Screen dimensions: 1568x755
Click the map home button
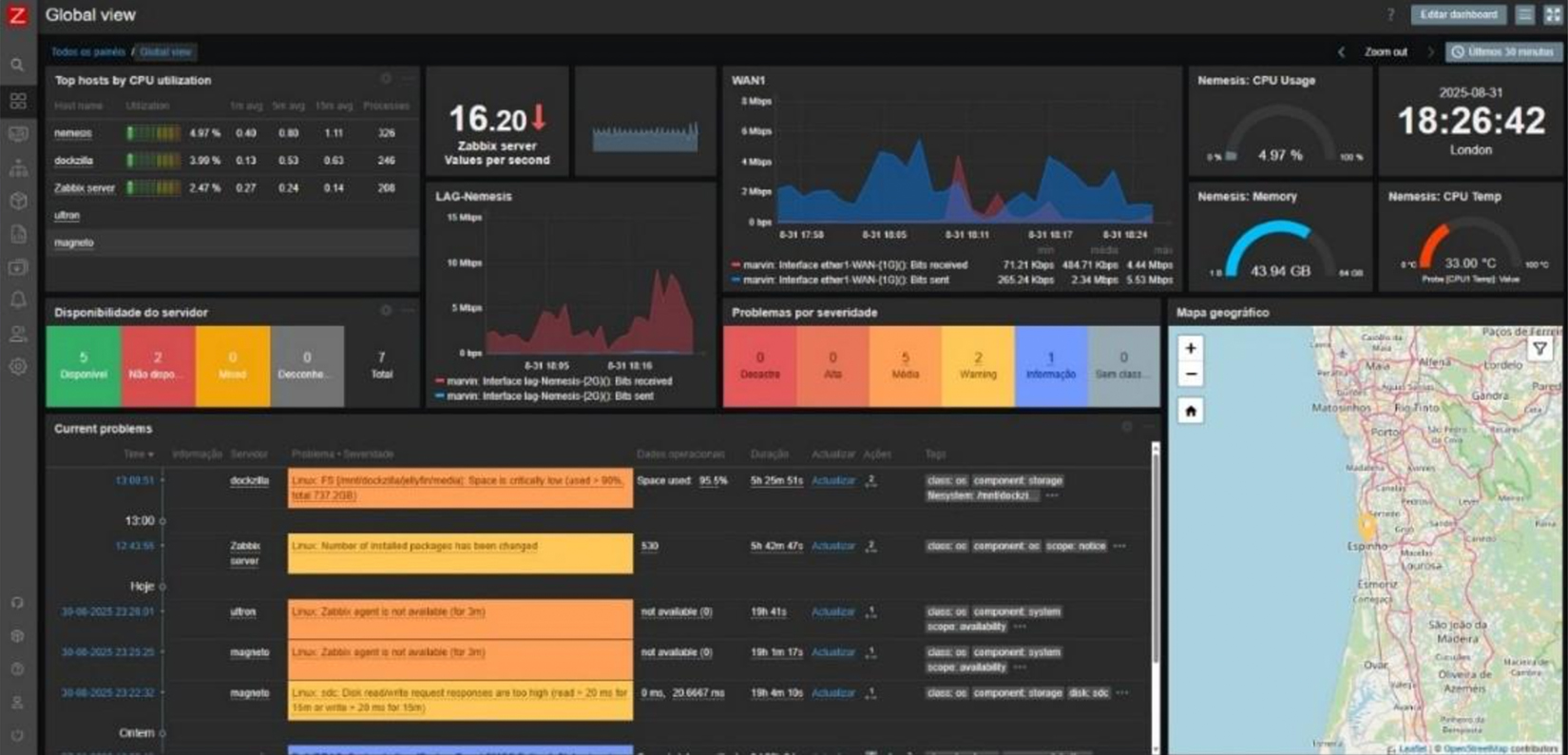[x=1191, y=411]
